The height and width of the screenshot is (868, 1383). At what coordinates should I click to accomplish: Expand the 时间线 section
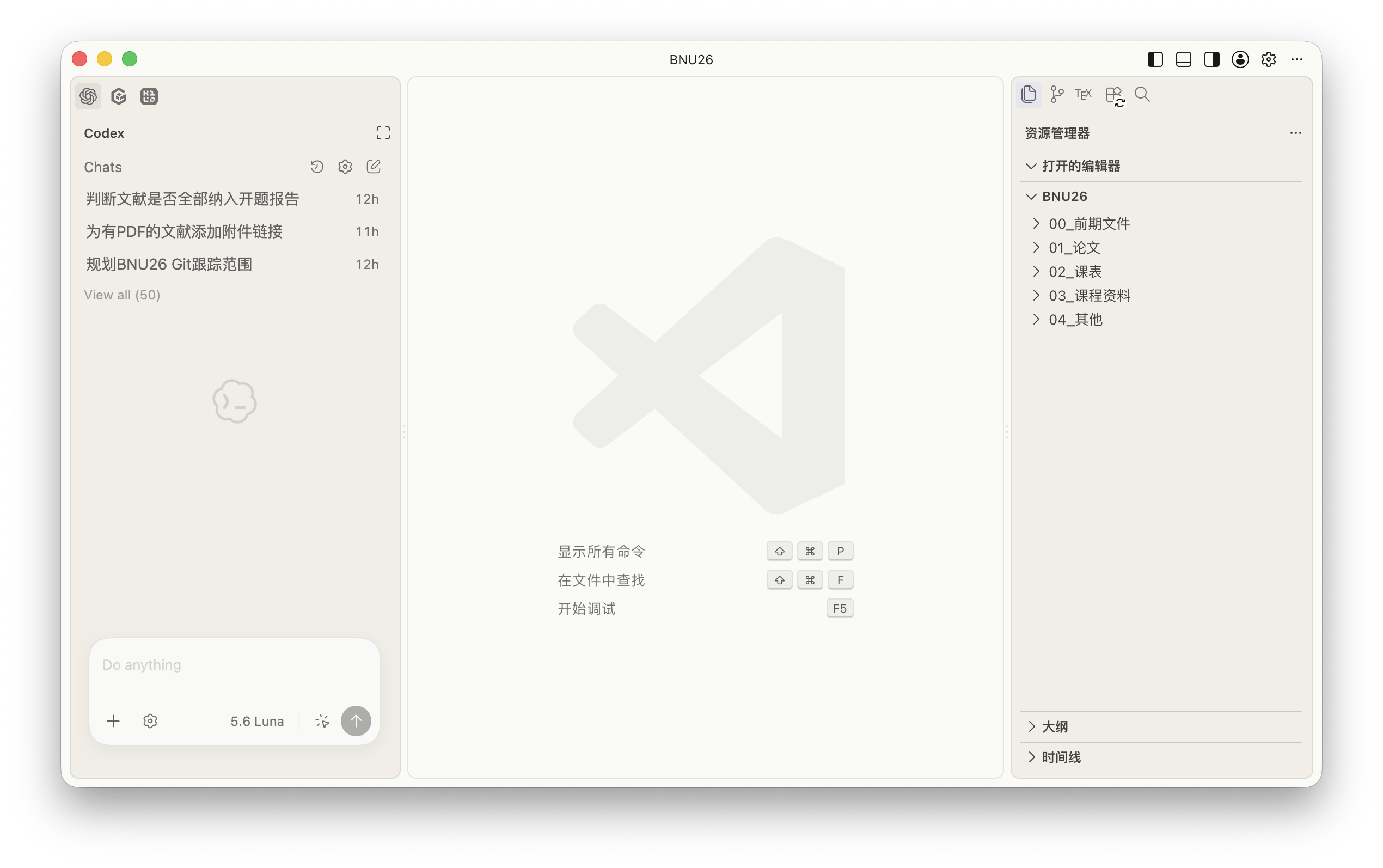click(1161, 757)
